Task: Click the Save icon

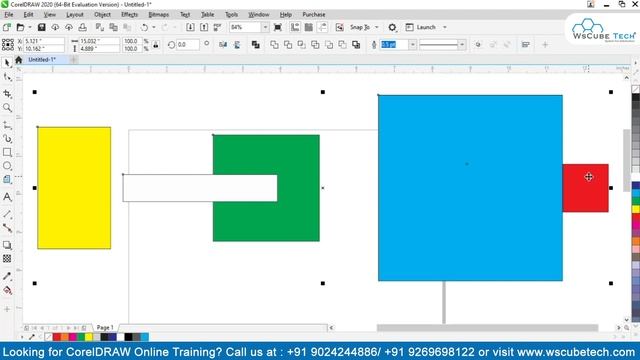Action: click(x=41, y=27)
